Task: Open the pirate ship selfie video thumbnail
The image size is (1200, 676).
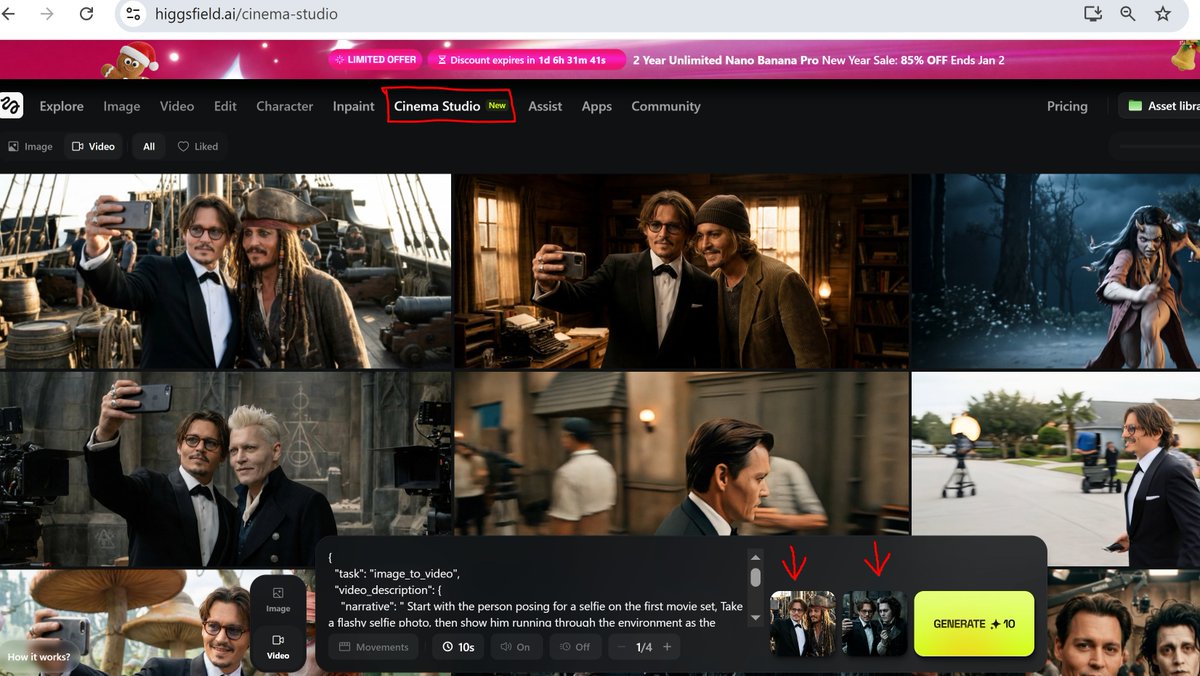Action: point(225,271)
